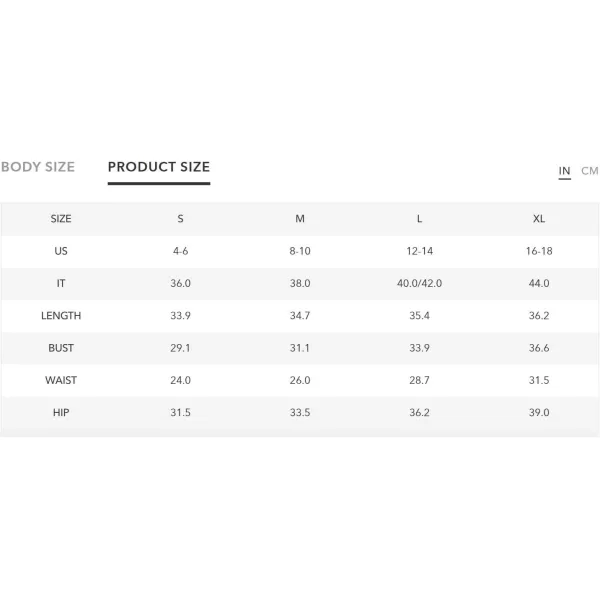Select the BUST row label

click(61, 348)
